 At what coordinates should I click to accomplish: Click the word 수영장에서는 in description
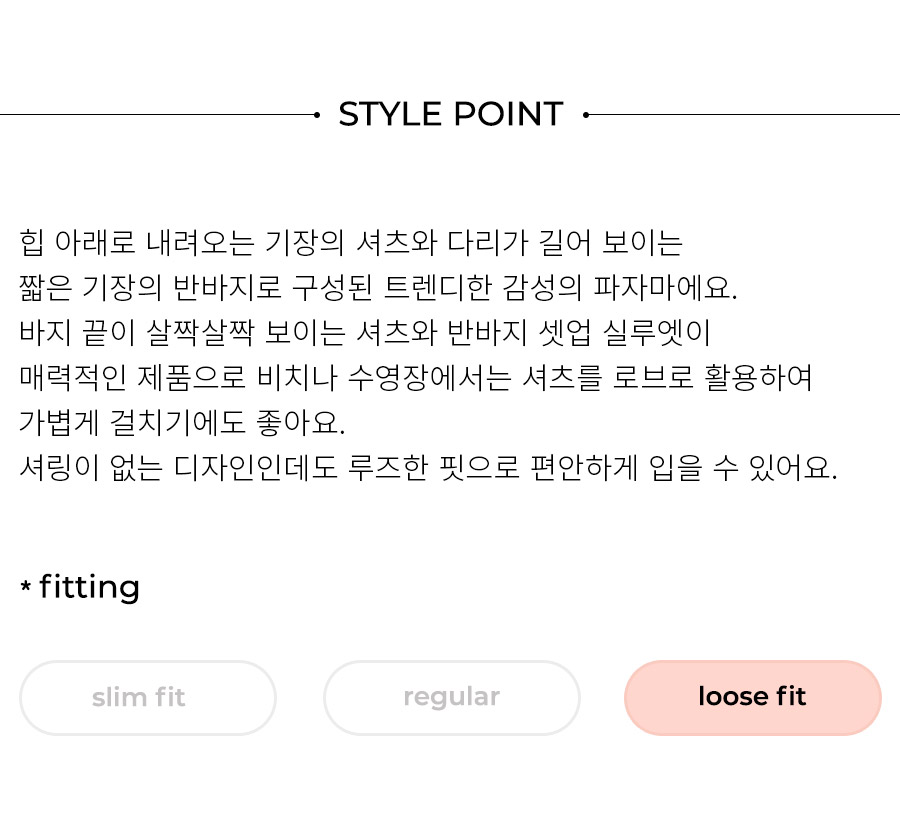(x=430, y=378)
